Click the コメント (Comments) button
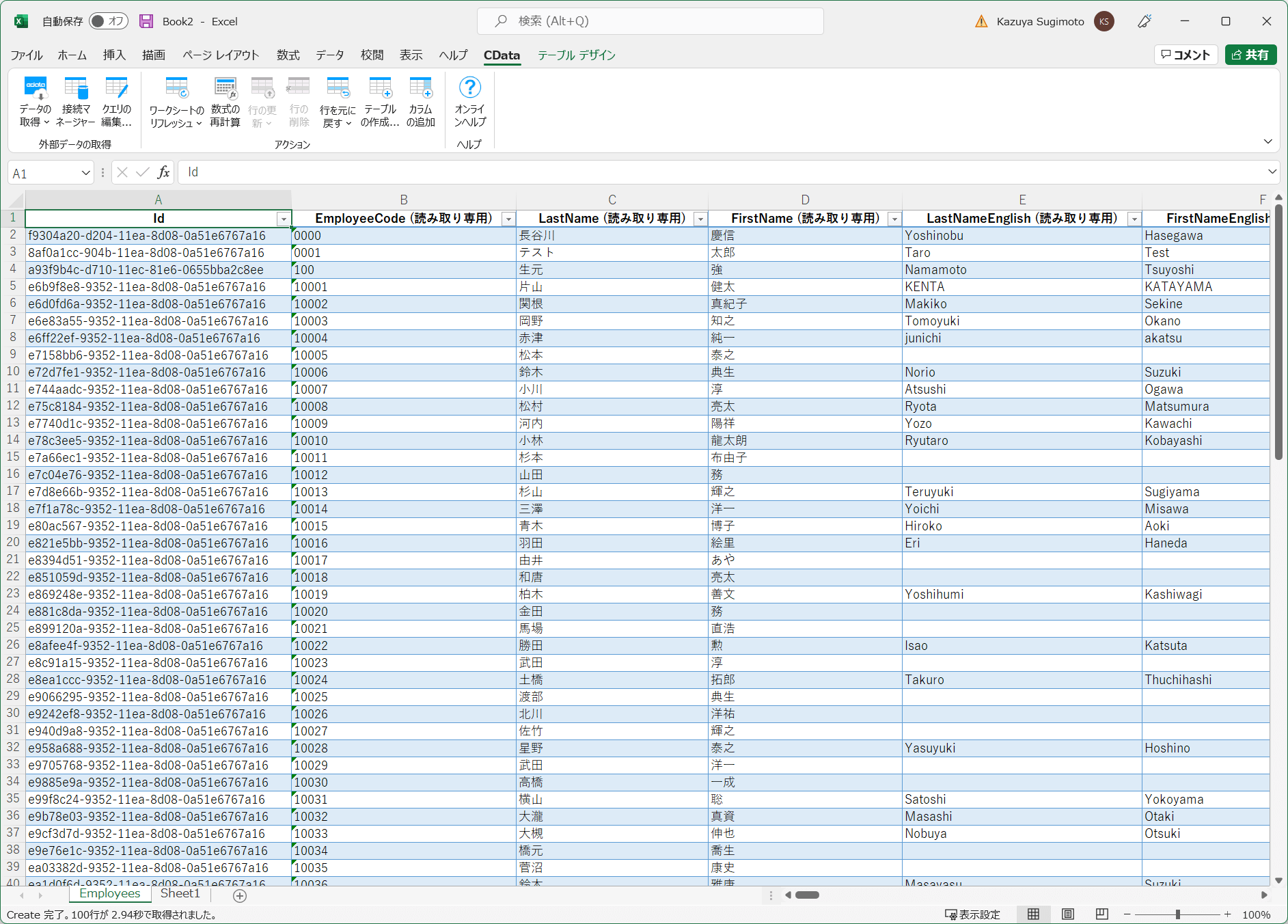This screenshot has width=1288, height=924. point(1186,55)
